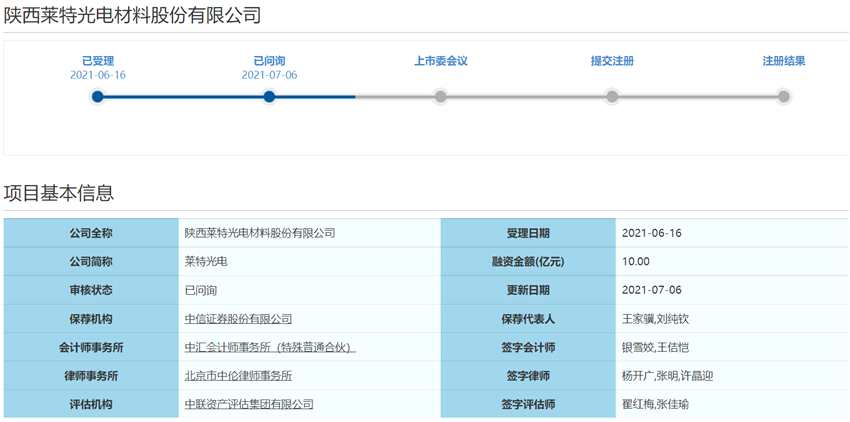Click the 更新日期 header cell
The image size is (850, 422).
click(528, 290)
